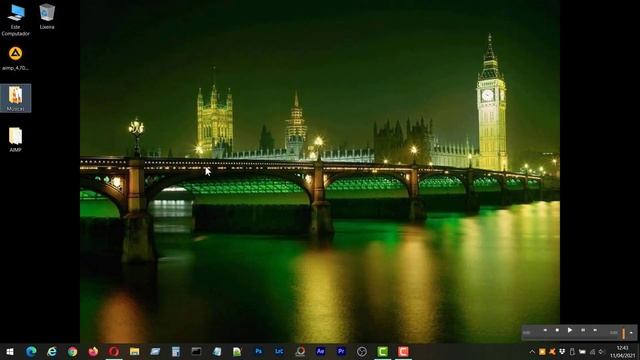The width and height of the screenshot is (640, 360).
Task: Select the AIMP folder on desktop
Action: [16, 140]
